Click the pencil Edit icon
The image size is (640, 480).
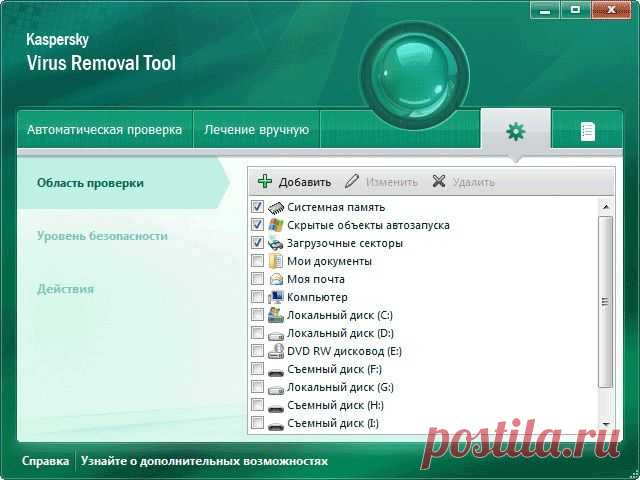coord(351,181)
